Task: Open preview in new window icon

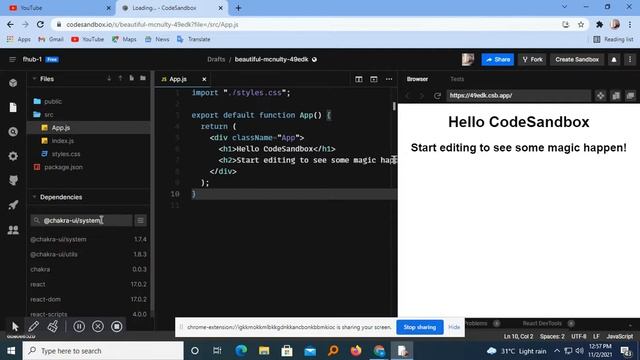Action: point(631,96)
